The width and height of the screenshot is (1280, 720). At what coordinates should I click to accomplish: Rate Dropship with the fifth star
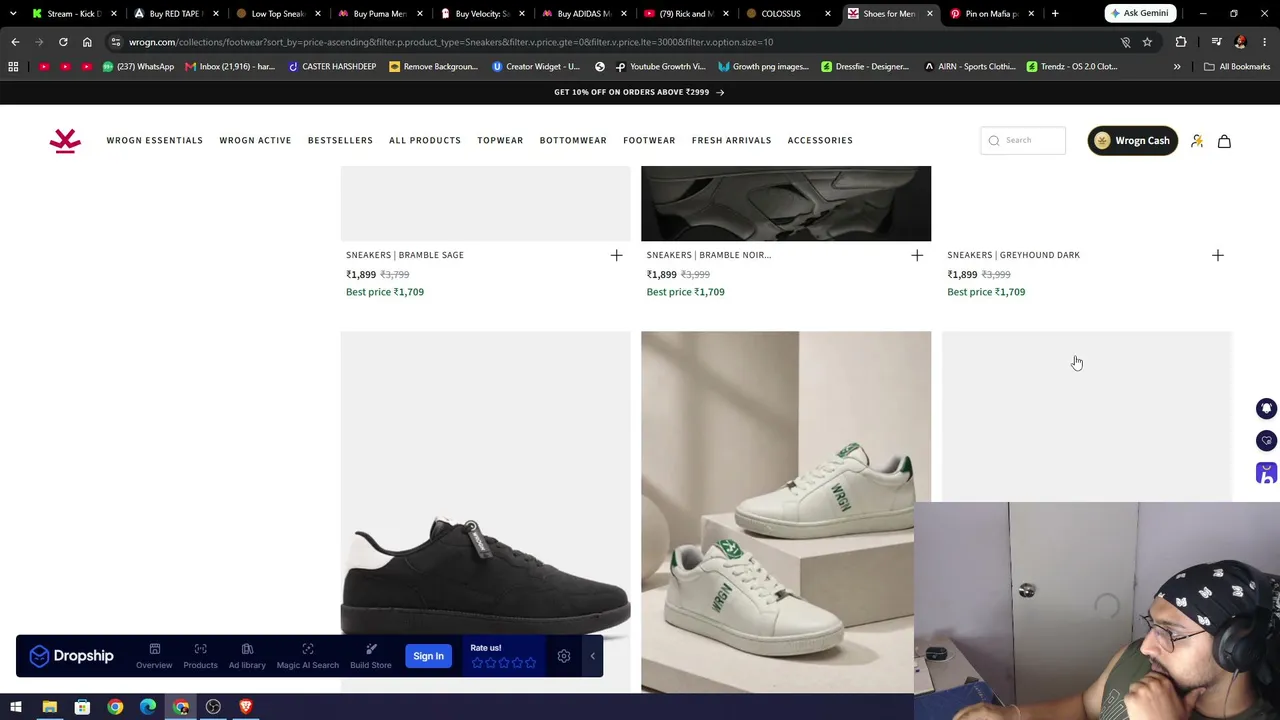[530, 662]
